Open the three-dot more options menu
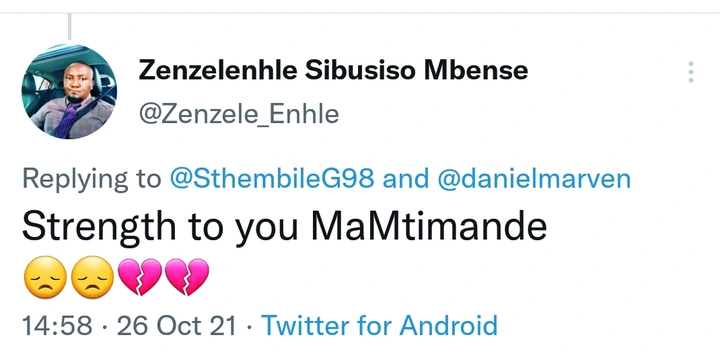The width and height of the screenshot is (720, 360). coord(691,72)
